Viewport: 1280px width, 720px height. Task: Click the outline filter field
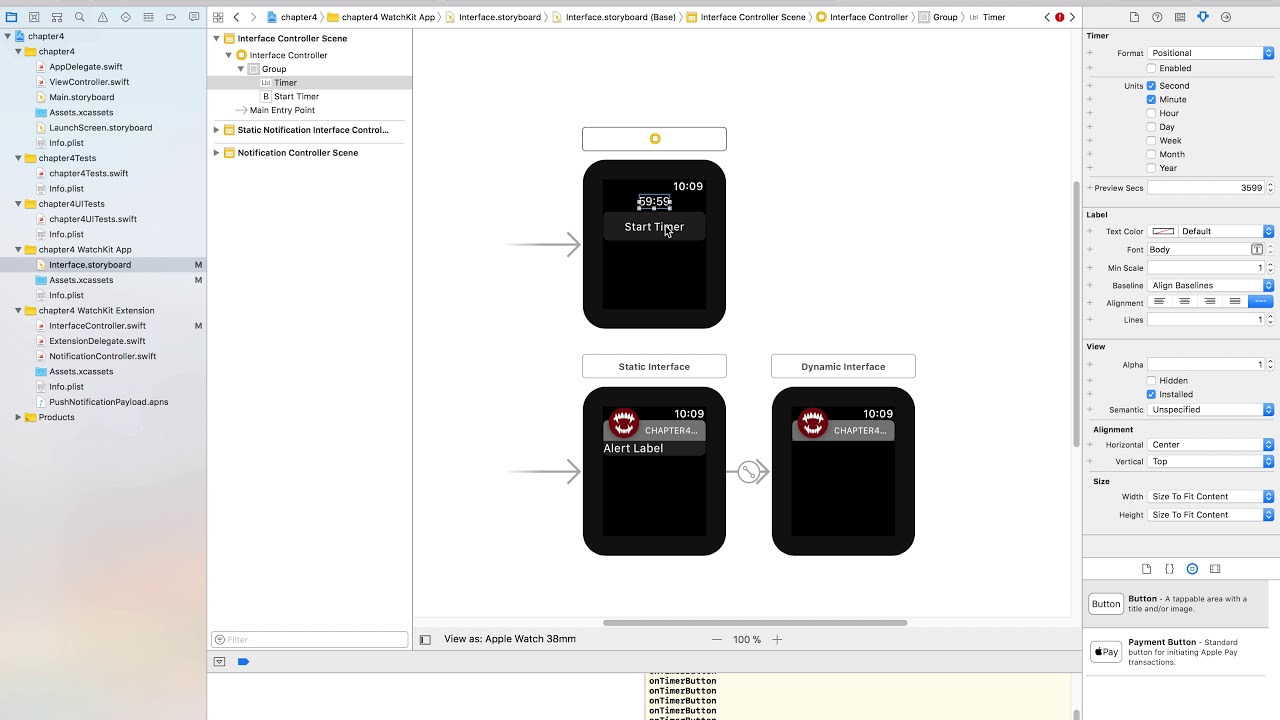click(x=310, y=640)
